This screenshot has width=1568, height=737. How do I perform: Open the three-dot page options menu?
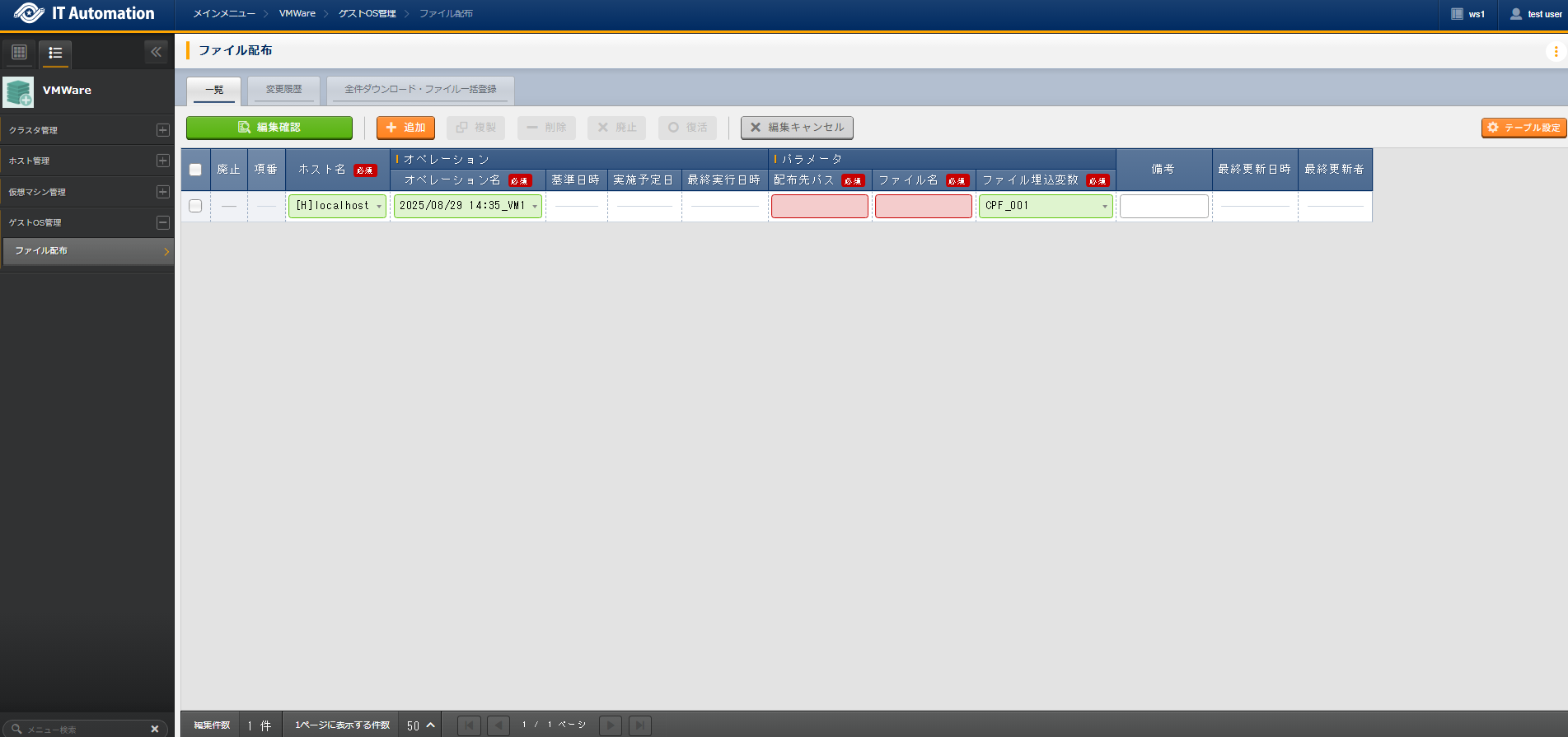pos(1556,51)
